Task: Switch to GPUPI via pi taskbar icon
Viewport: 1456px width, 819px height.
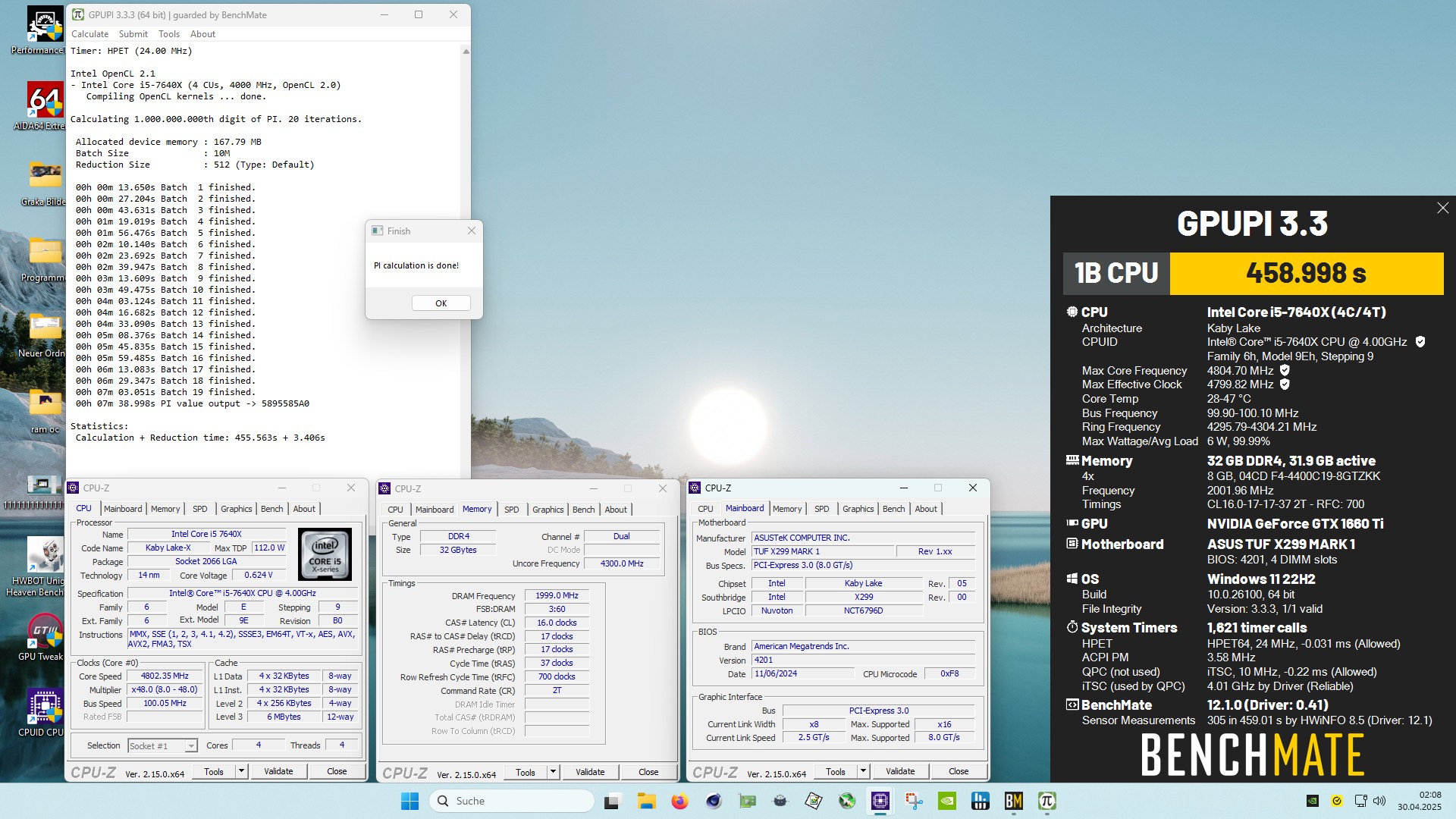Action: [1047, 801]
